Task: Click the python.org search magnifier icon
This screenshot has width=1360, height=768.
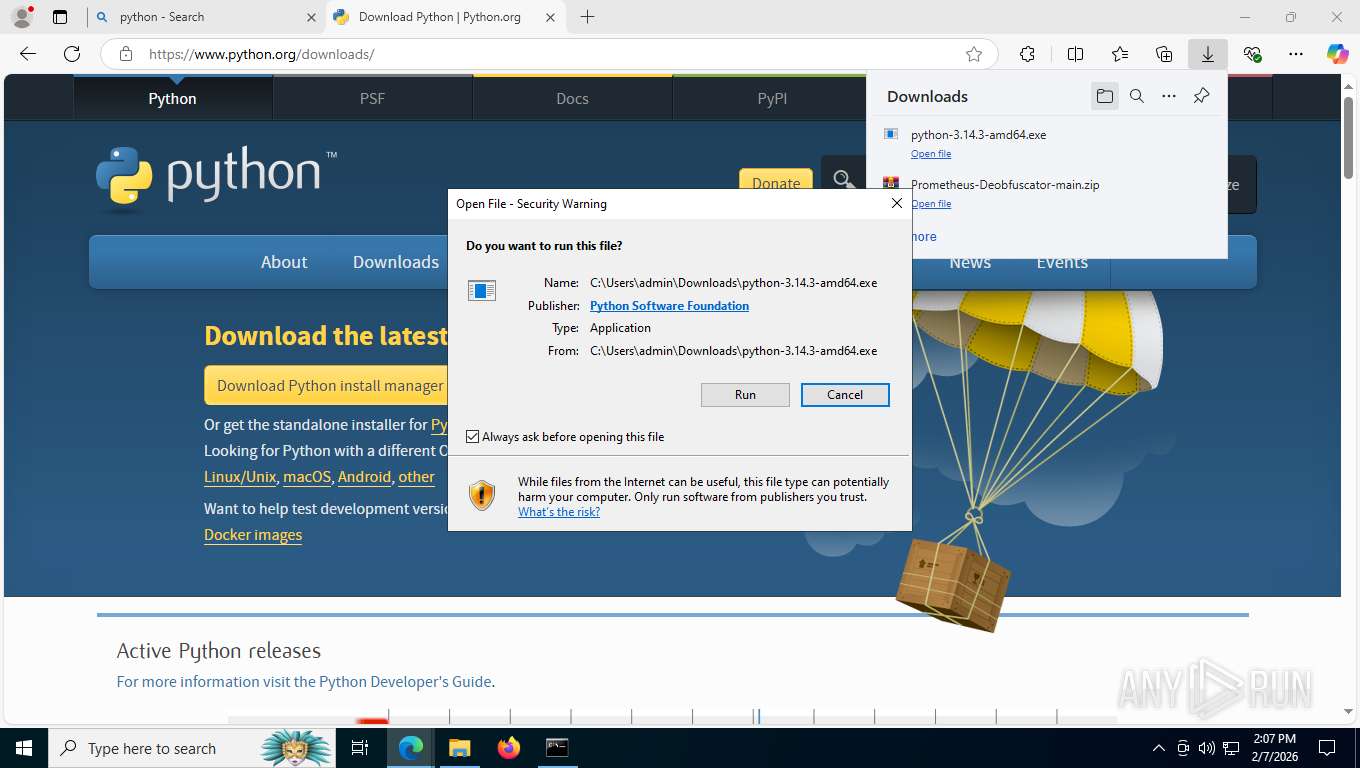Action: [843, 180]
